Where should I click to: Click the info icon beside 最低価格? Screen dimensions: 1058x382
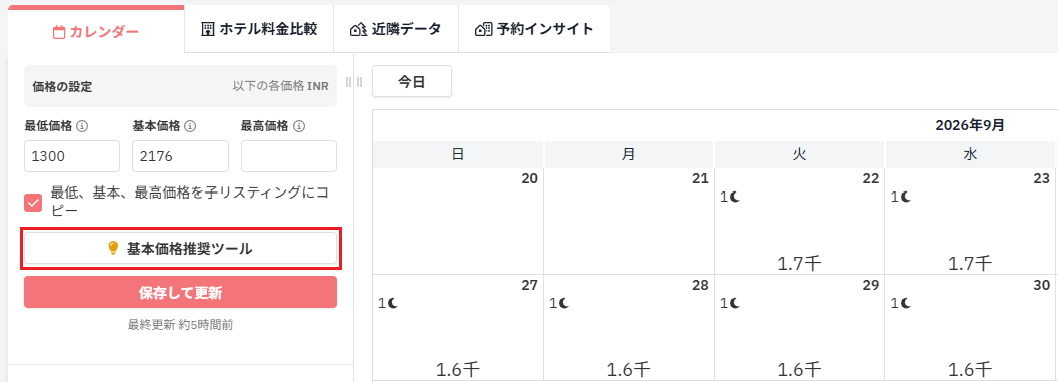(x=82, y=126)
